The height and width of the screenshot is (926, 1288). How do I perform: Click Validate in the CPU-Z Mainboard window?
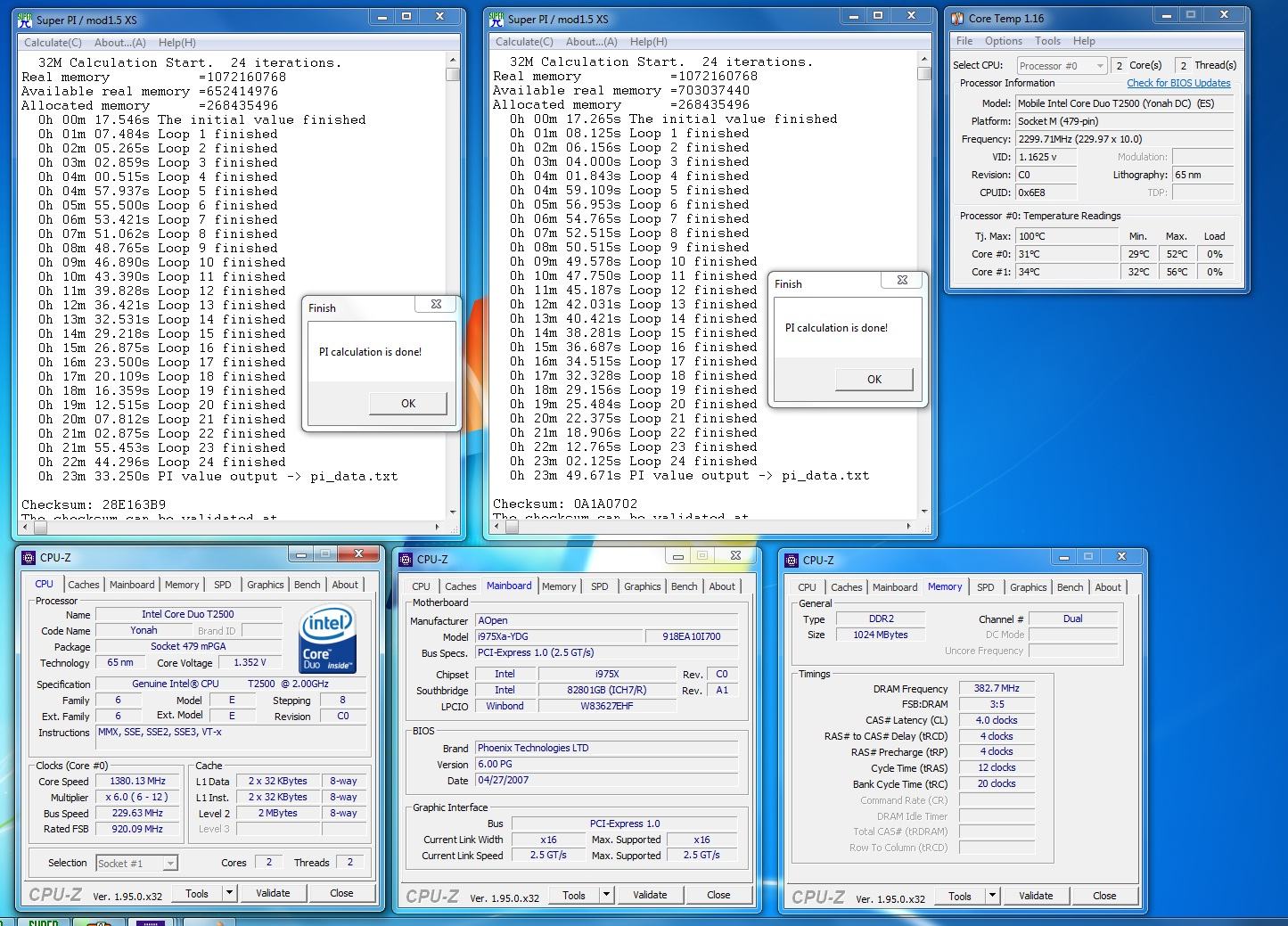650,895
